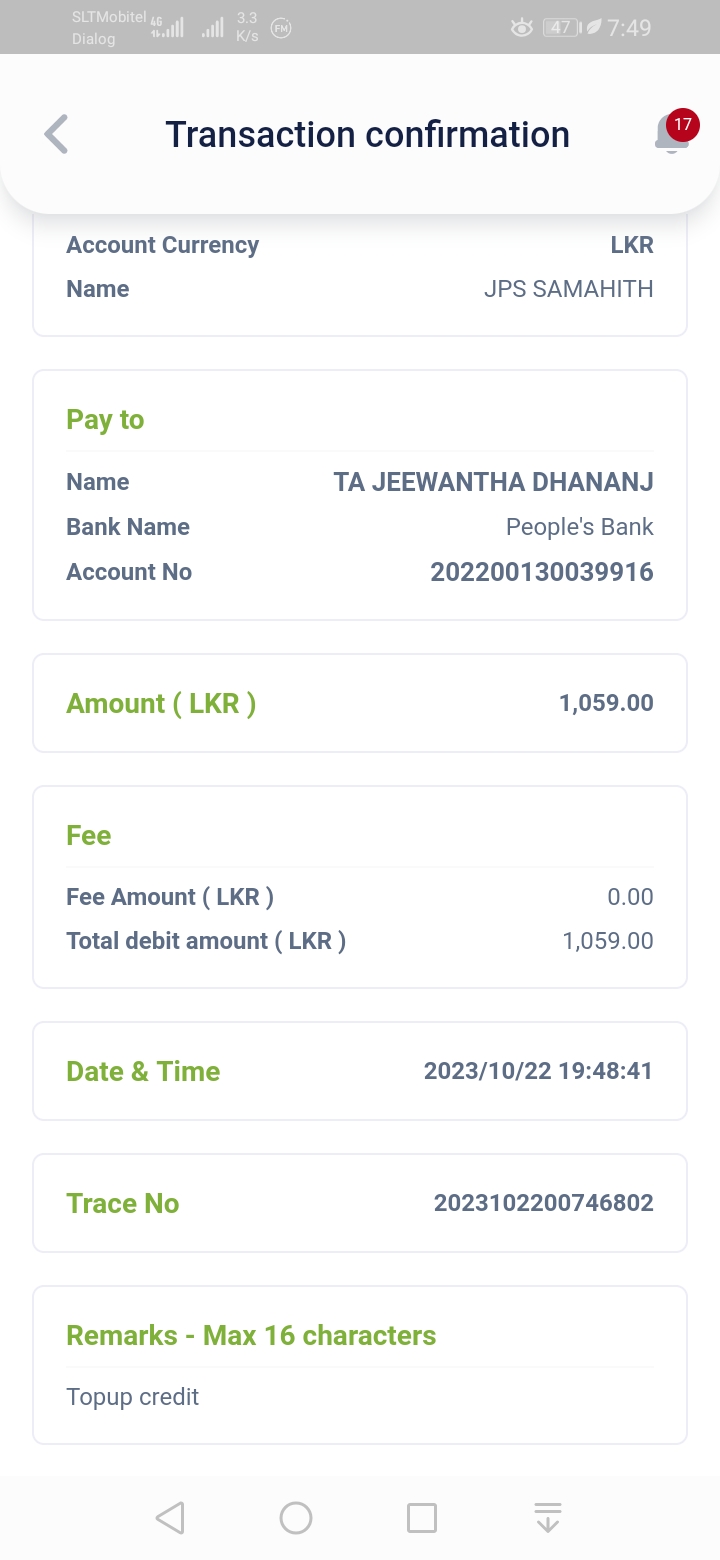
Task: Tap the Transaction confirmation title
Action: [367, 134]
